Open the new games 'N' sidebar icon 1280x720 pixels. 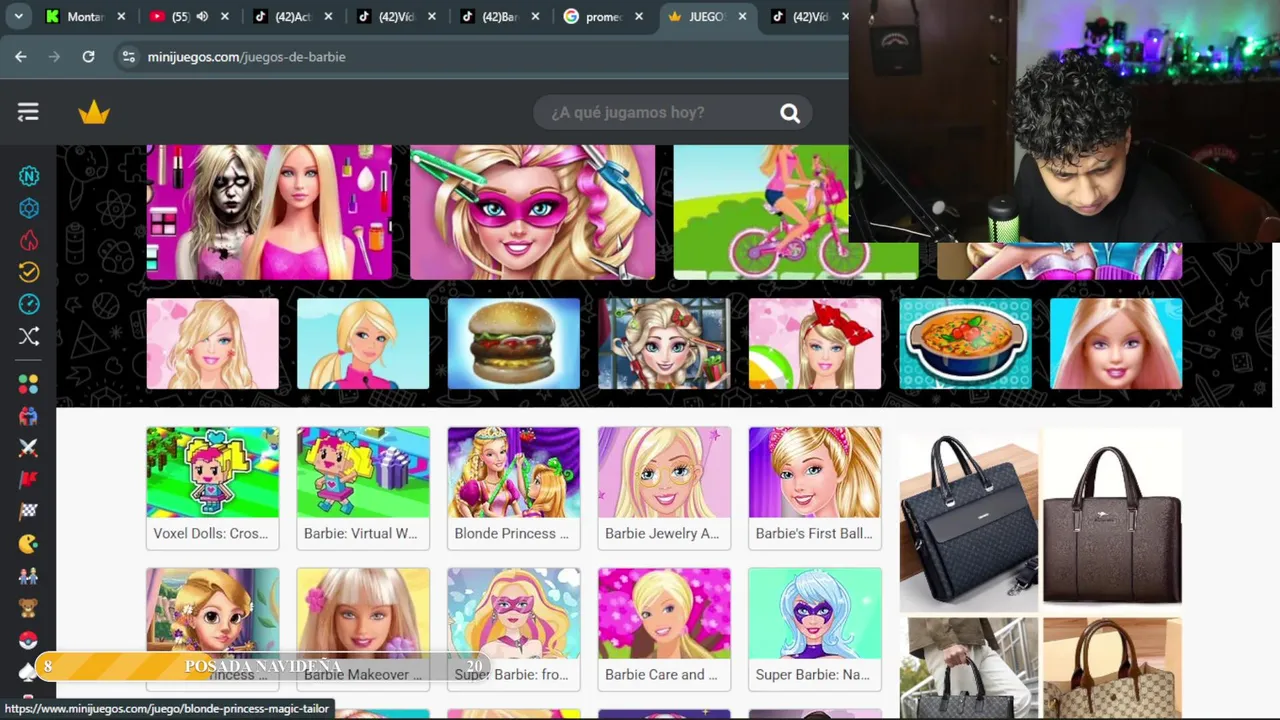point(29,177)
